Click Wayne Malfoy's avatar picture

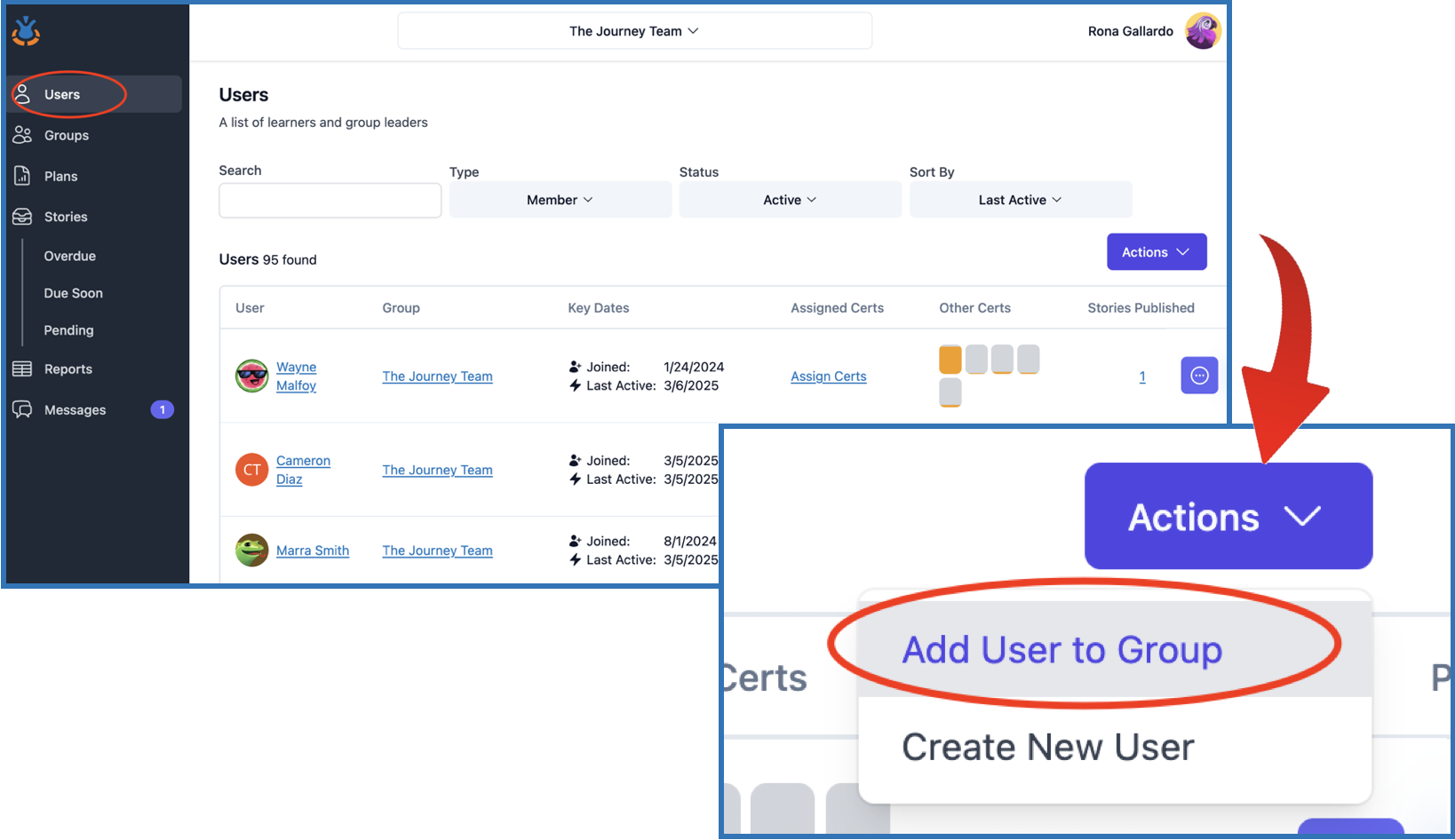point(251,376)
